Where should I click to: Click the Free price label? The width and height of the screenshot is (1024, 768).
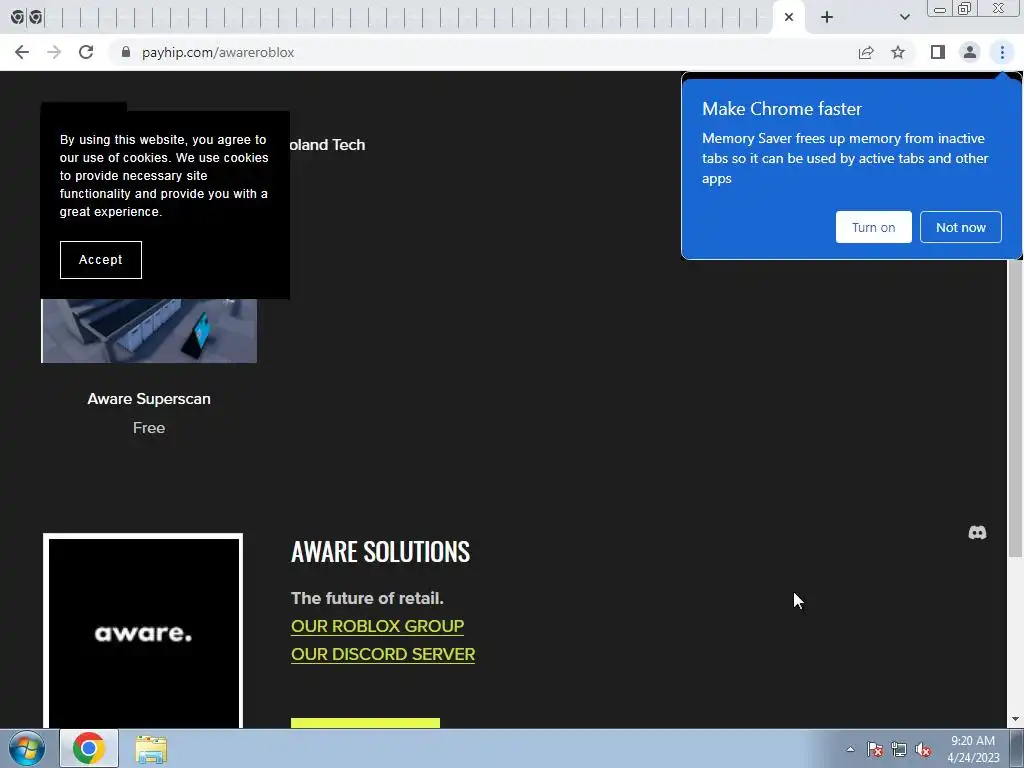pyautogui.click(x=149, y=428)
